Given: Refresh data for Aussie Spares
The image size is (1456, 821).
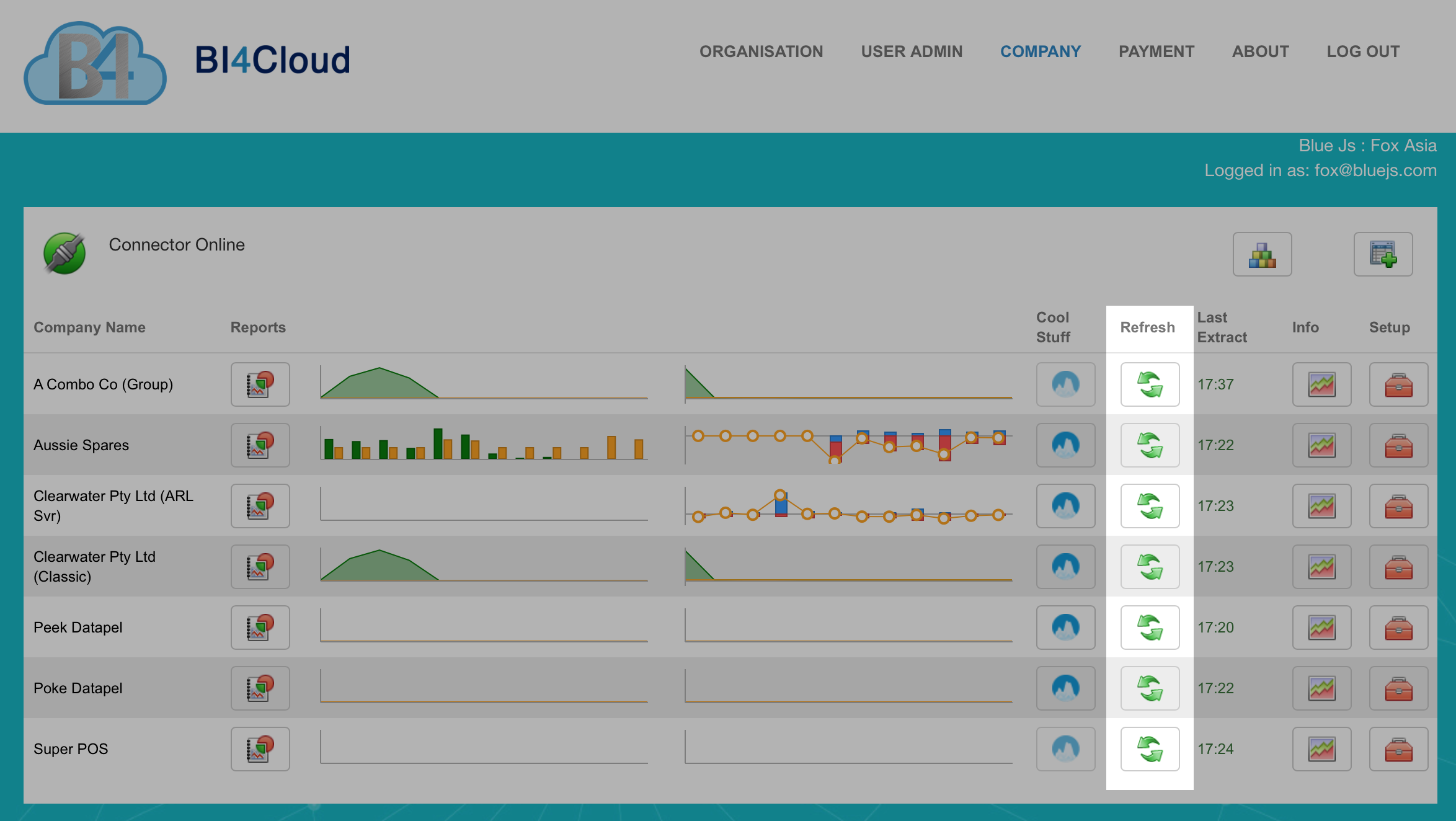Looking at the screenshot, I should [1150, 445].
